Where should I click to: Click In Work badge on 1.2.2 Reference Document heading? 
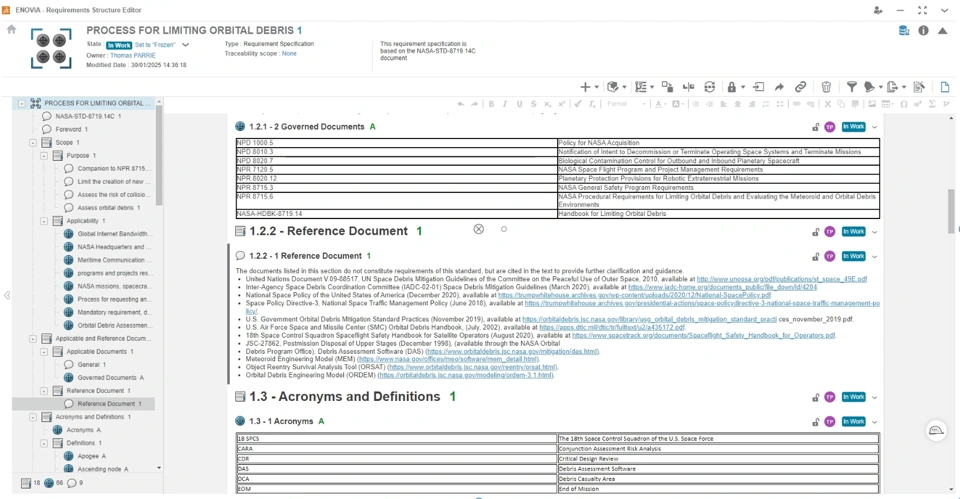[x=853, y=231]
